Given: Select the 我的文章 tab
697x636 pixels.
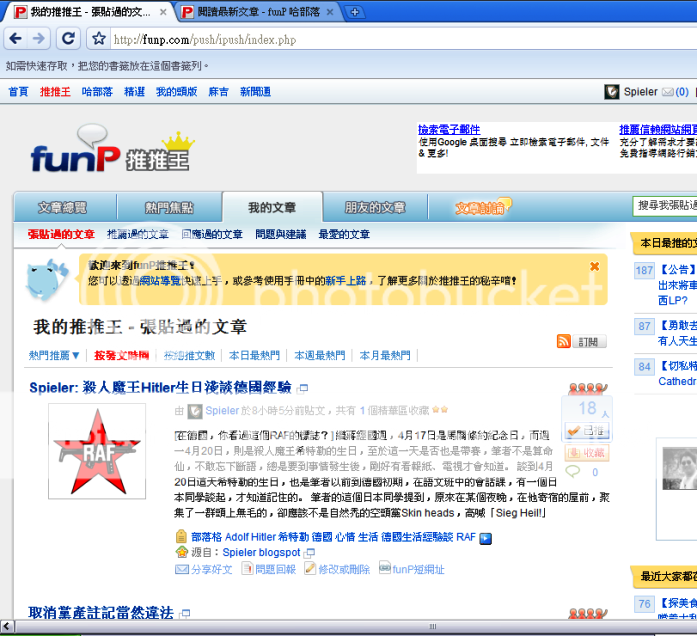Looking at the screenshot, I should point(272,207).
